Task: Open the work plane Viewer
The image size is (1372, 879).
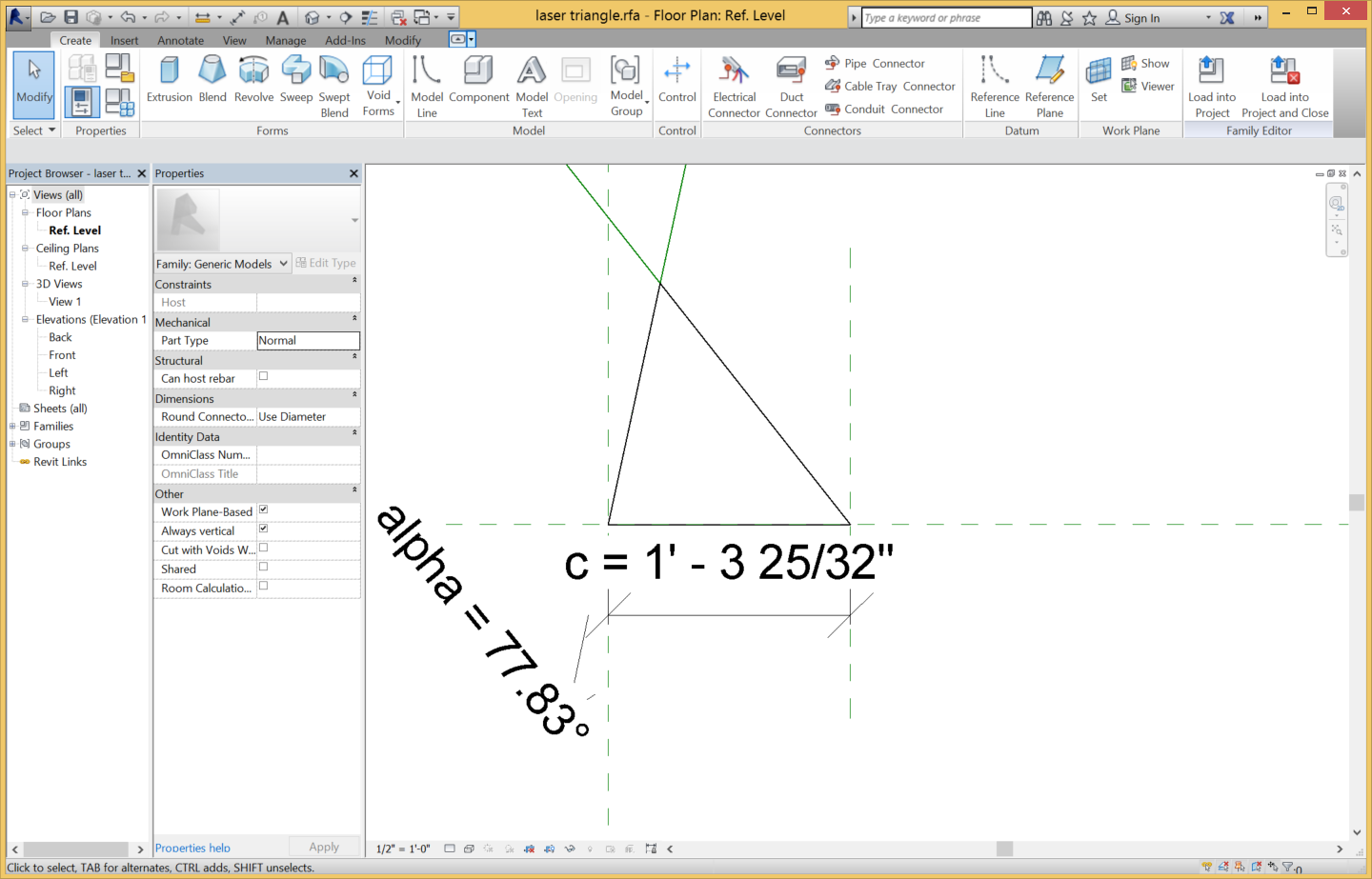Action: (x=1148, y=86)
